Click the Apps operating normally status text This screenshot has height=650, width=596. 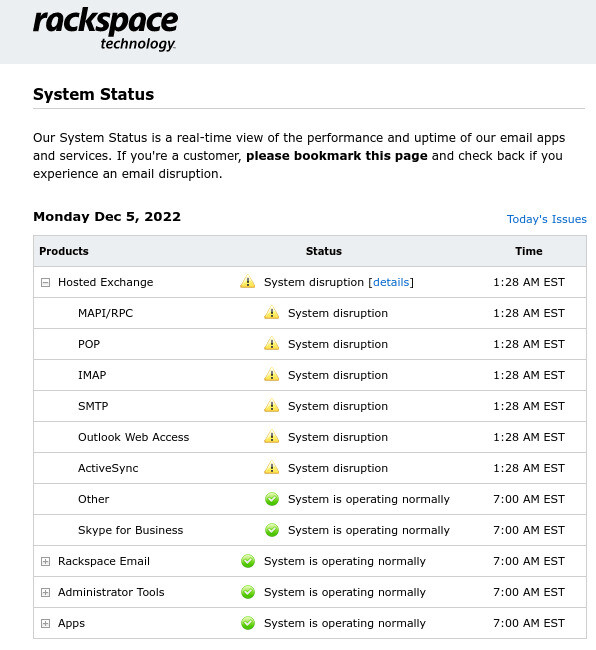pyautogui.click(x=344, y=623)
